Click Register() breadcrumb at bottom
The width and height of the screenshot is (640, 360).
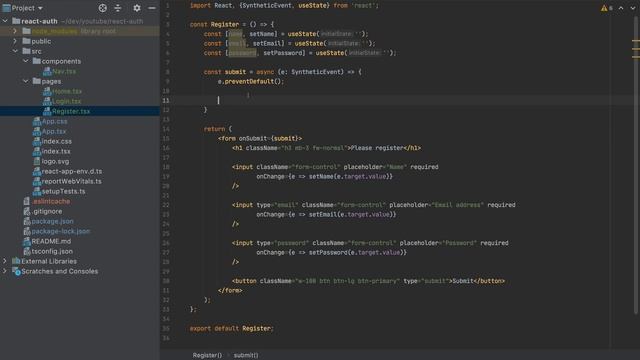(x=207, y=355)
